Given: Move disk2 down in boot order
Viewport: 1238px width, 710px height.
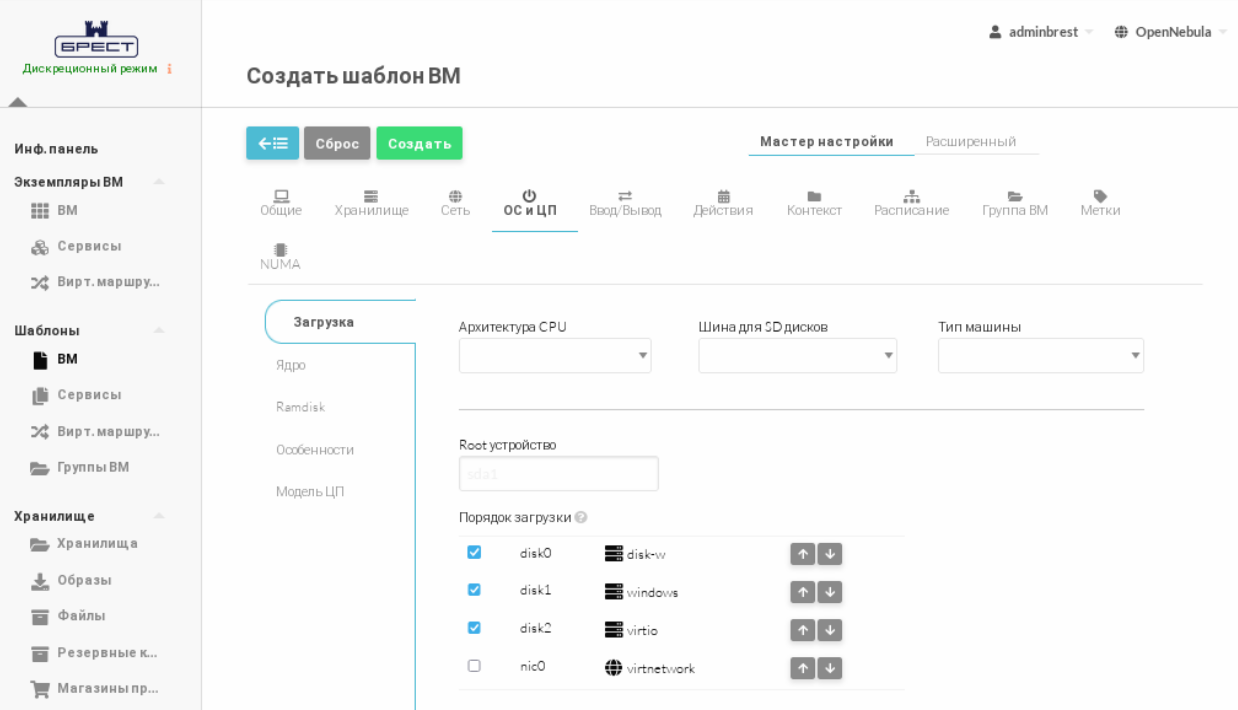Looking at the screenshot, I should click(830, 630).
